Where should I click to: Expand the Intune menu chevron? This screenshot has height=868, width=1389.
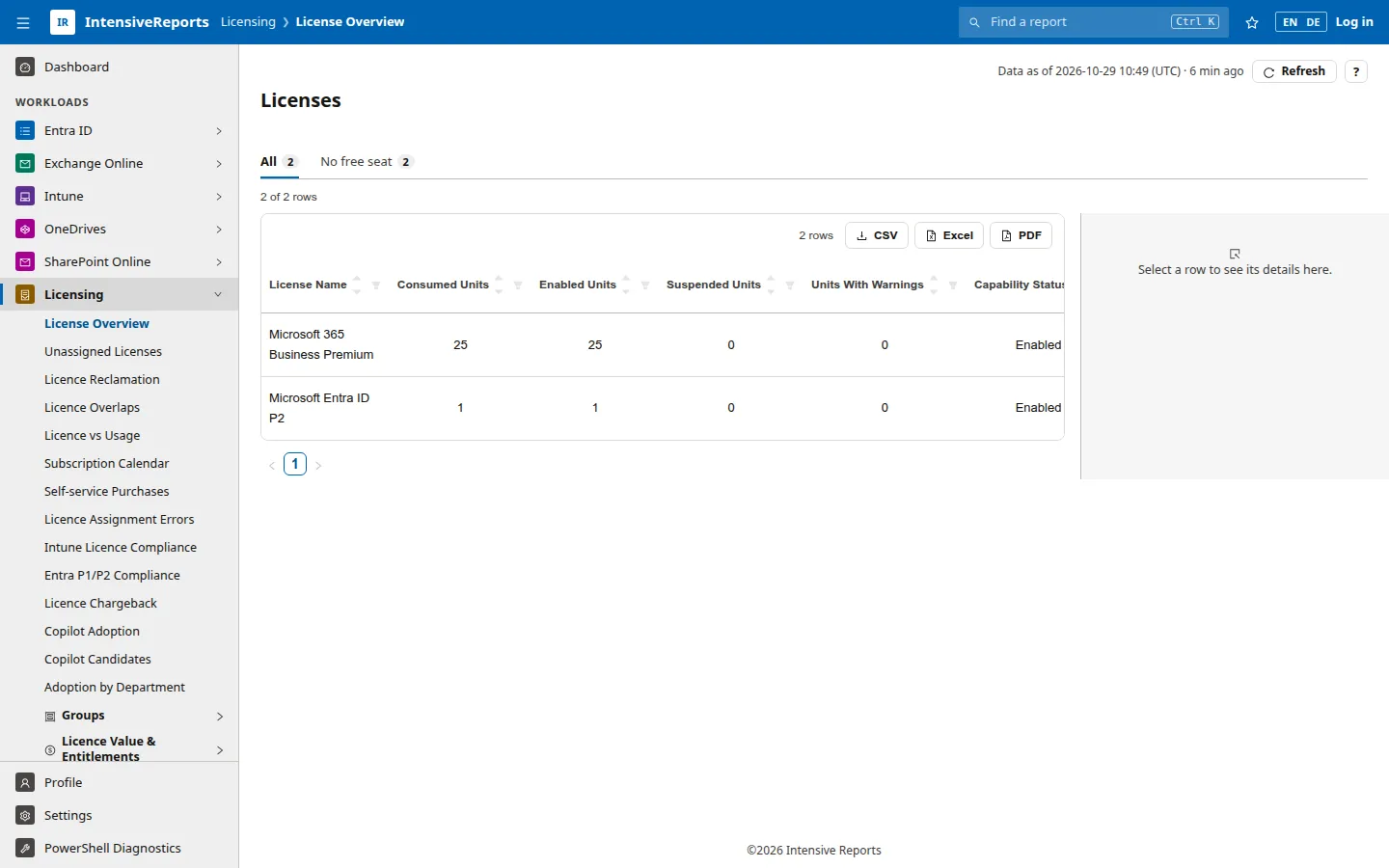219,197
